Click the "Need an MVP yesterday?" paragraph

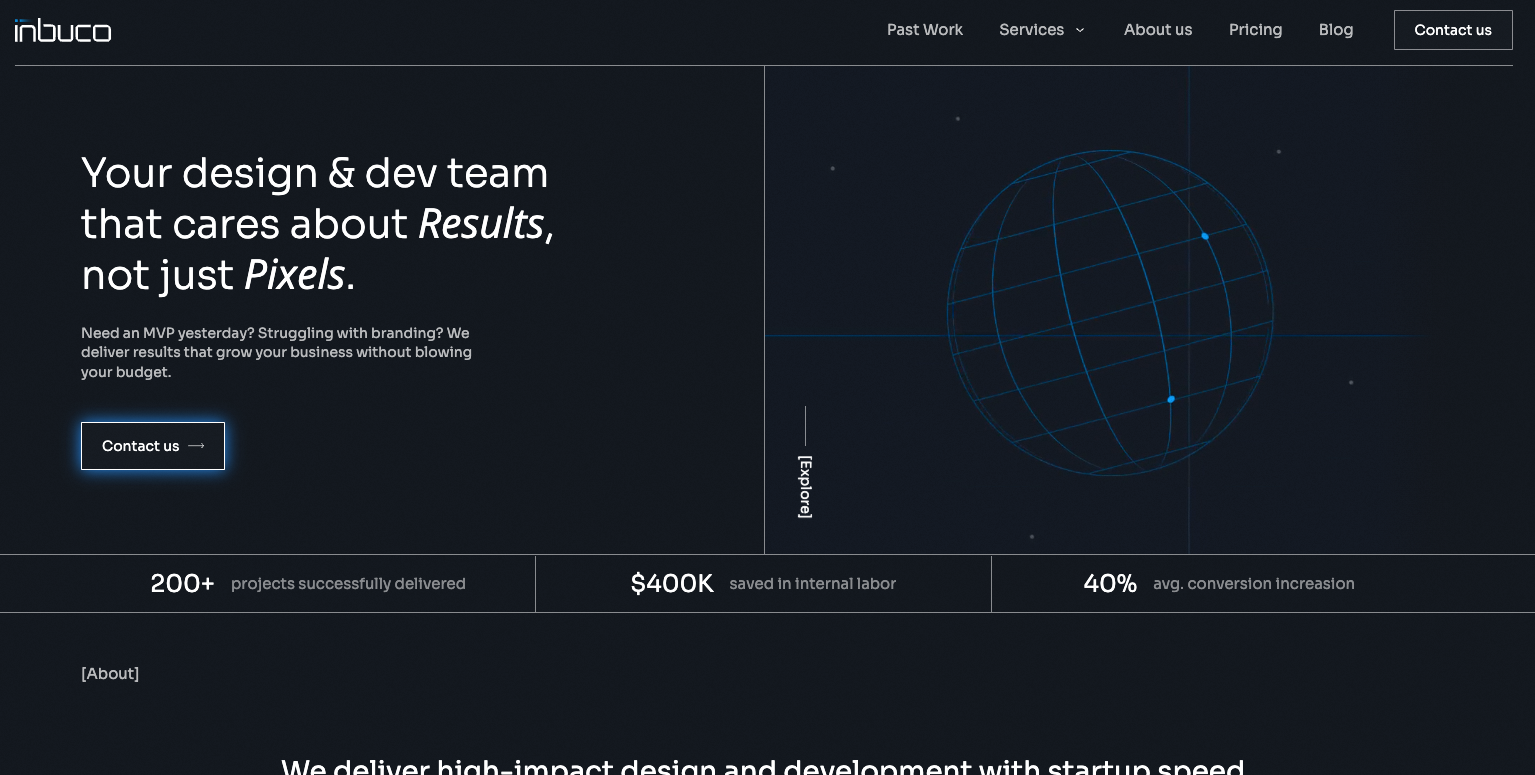tap(276, 352)
